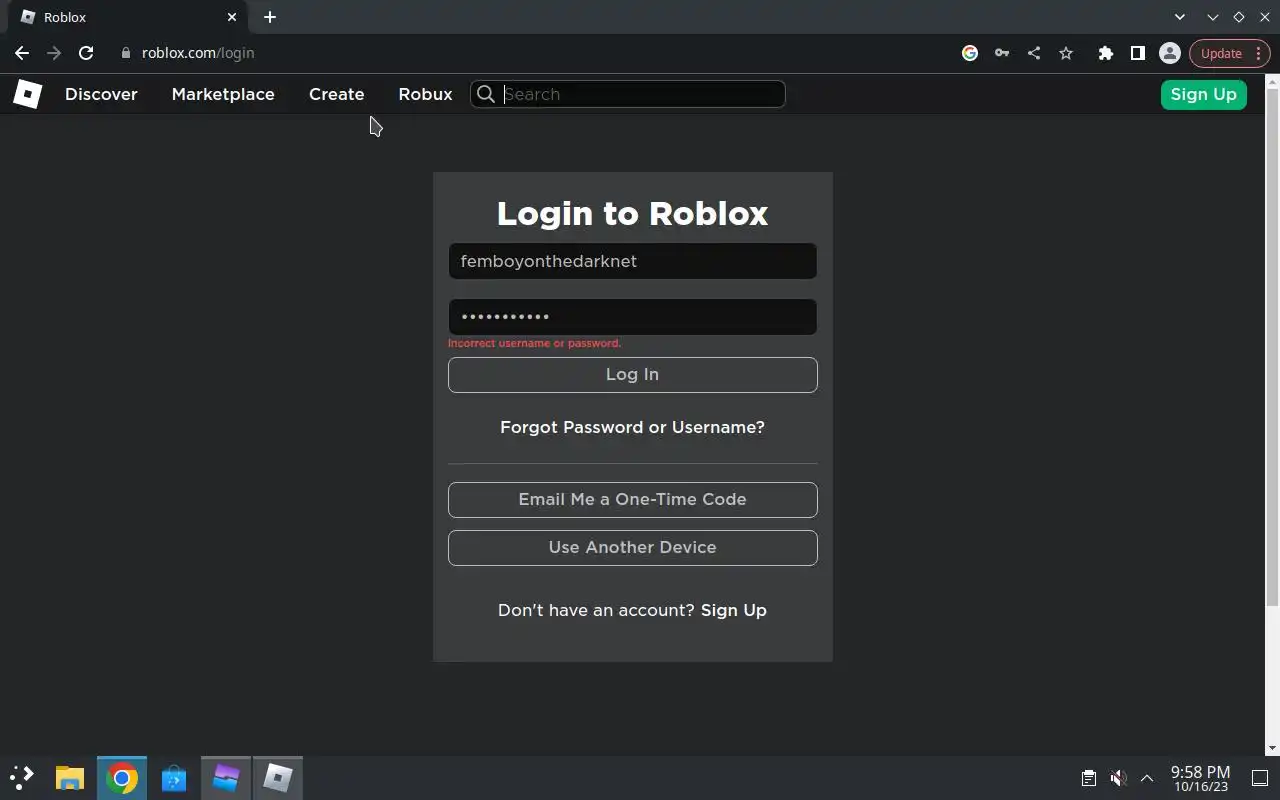Click the muted volume tray icon
Image resolution: width=1280 pixels, height=800 pixels.
(x=1118, y=778)
